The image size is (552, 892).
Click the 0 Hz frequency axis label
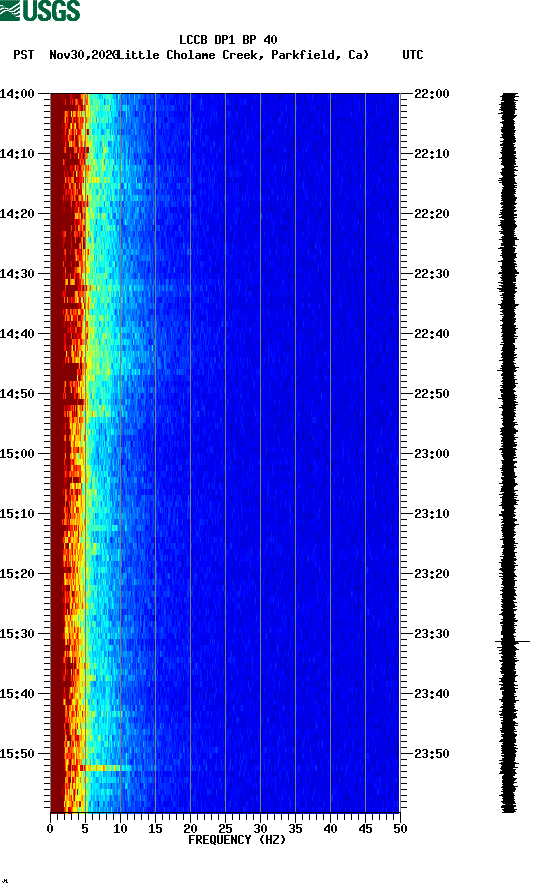click(50, 829)
